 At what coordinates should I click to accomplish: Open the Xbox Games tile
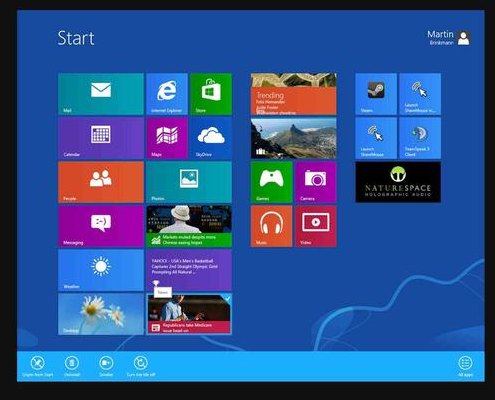coord(271,182)
